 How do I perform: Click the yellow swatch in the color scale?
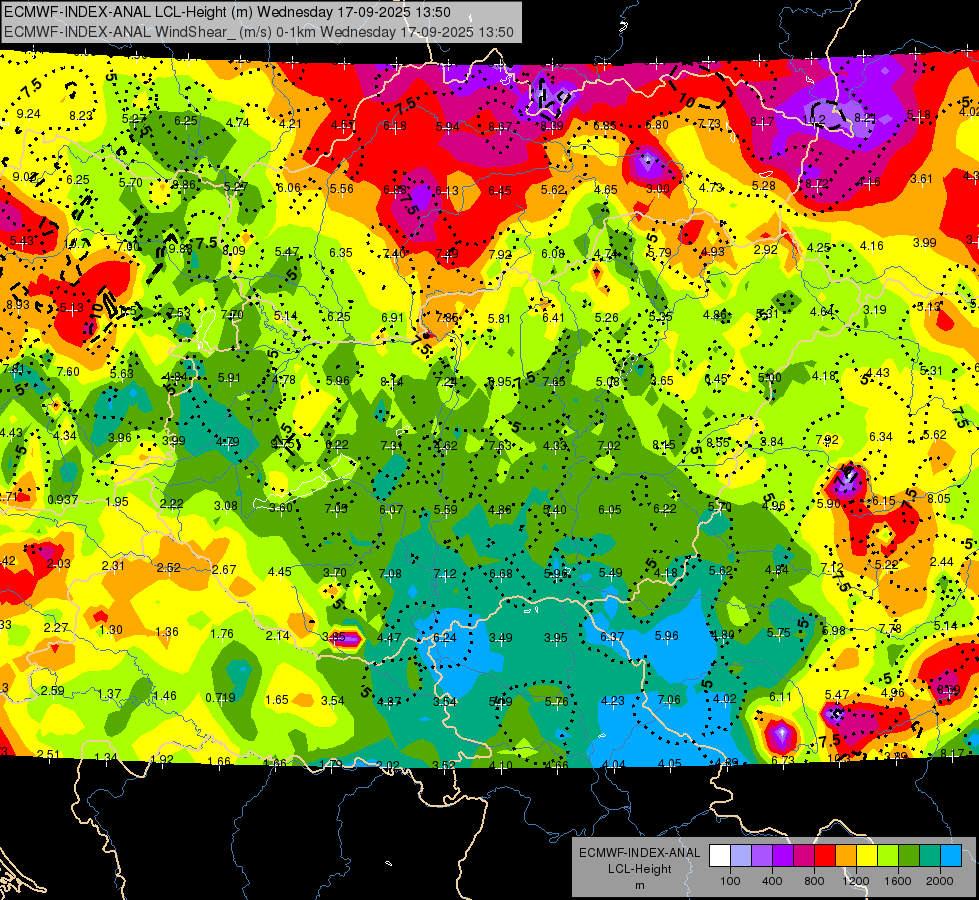point(867,856)
